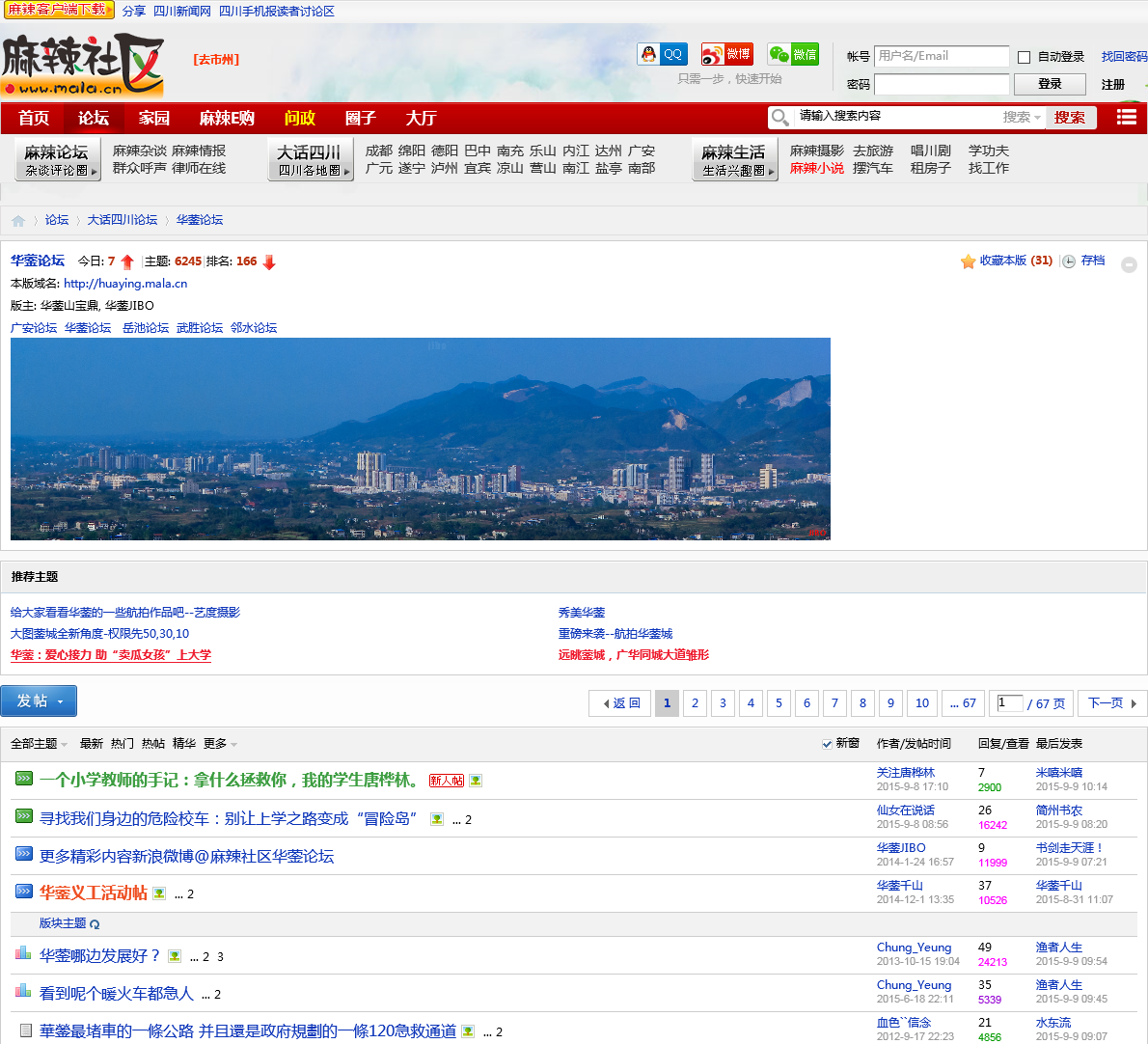Viewport: 1148px width, 1044px height.
Task: Go to 下一页 next page
Action: [1112, 703]
